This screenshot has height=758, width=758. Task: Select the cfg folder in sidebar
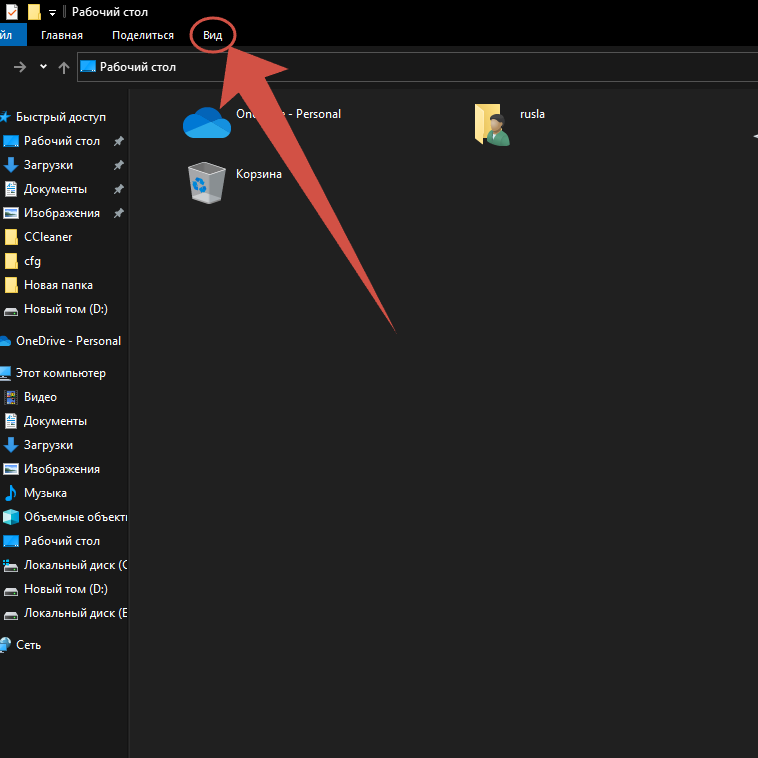[32, 261]
